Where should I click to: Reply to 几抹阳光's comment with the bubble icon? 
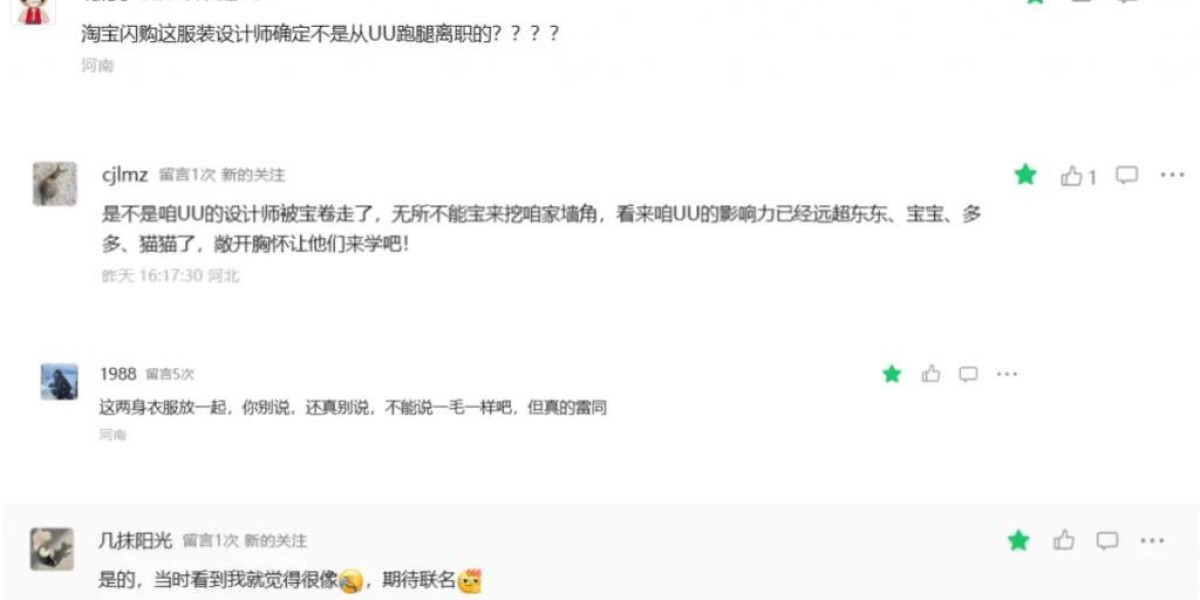click(x=1107, y=541)
